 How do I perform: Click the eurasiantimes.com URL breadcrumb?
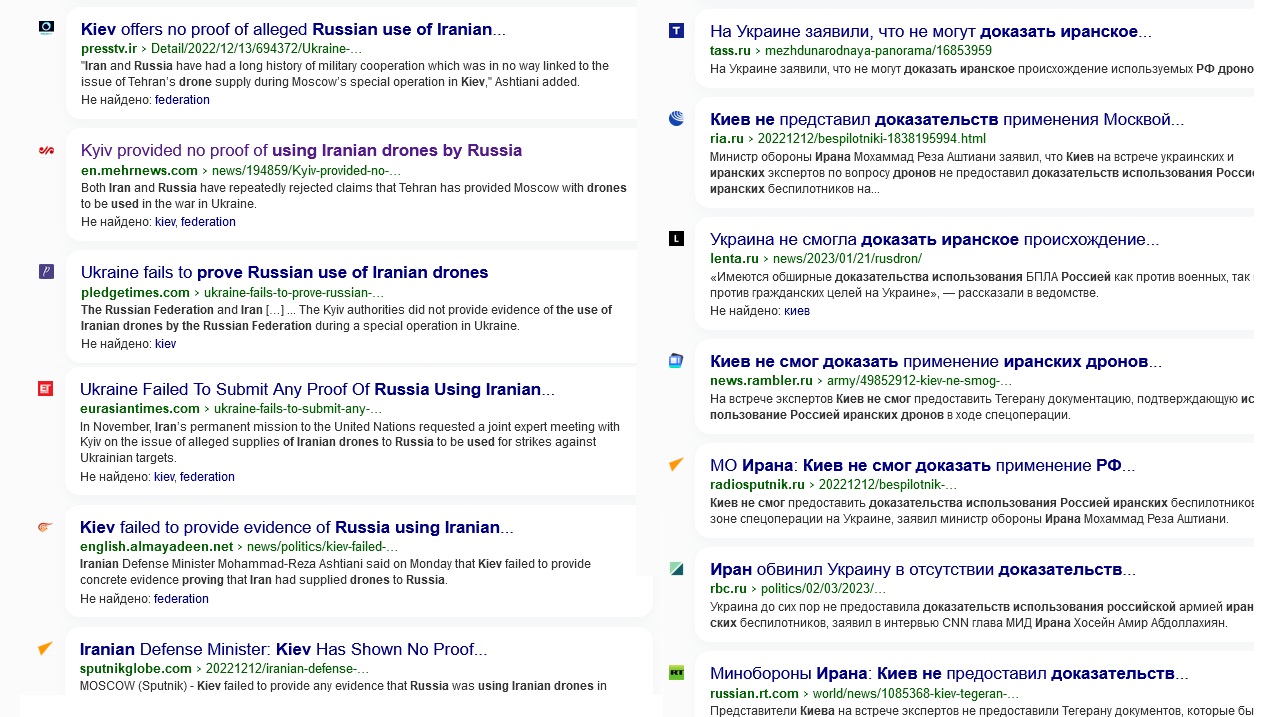coord(230,408)
